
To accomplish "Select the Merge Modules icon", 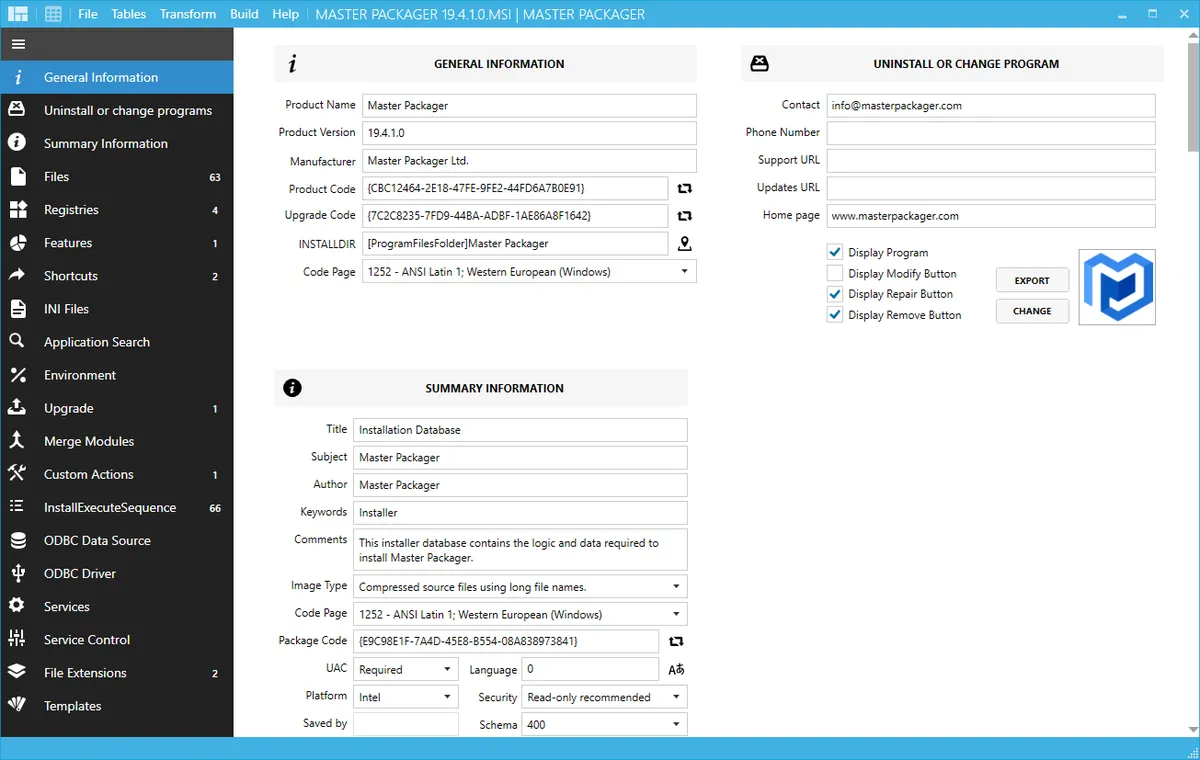I will (17, 441).
